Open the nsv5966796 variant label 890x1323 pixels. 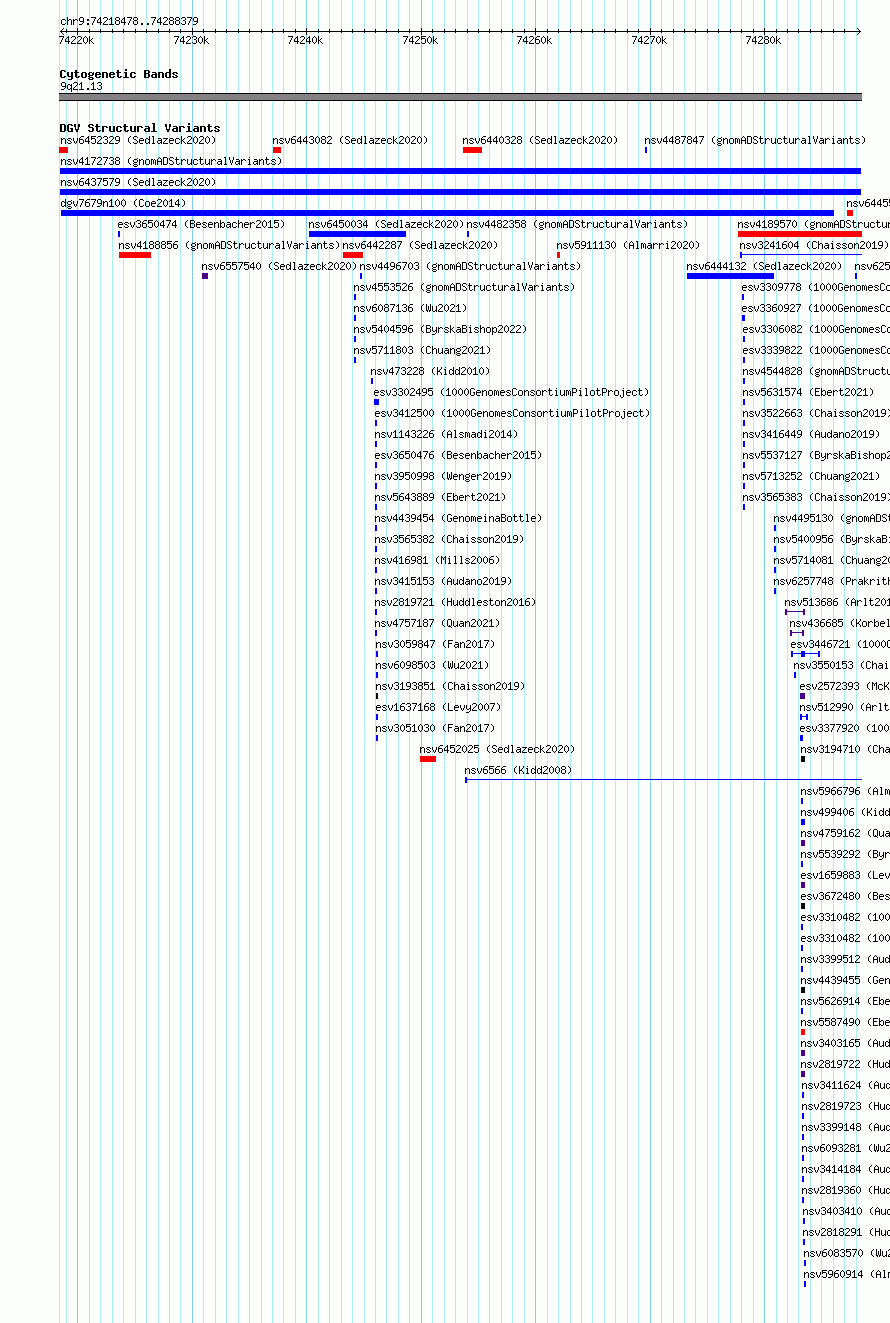(845, 791)
